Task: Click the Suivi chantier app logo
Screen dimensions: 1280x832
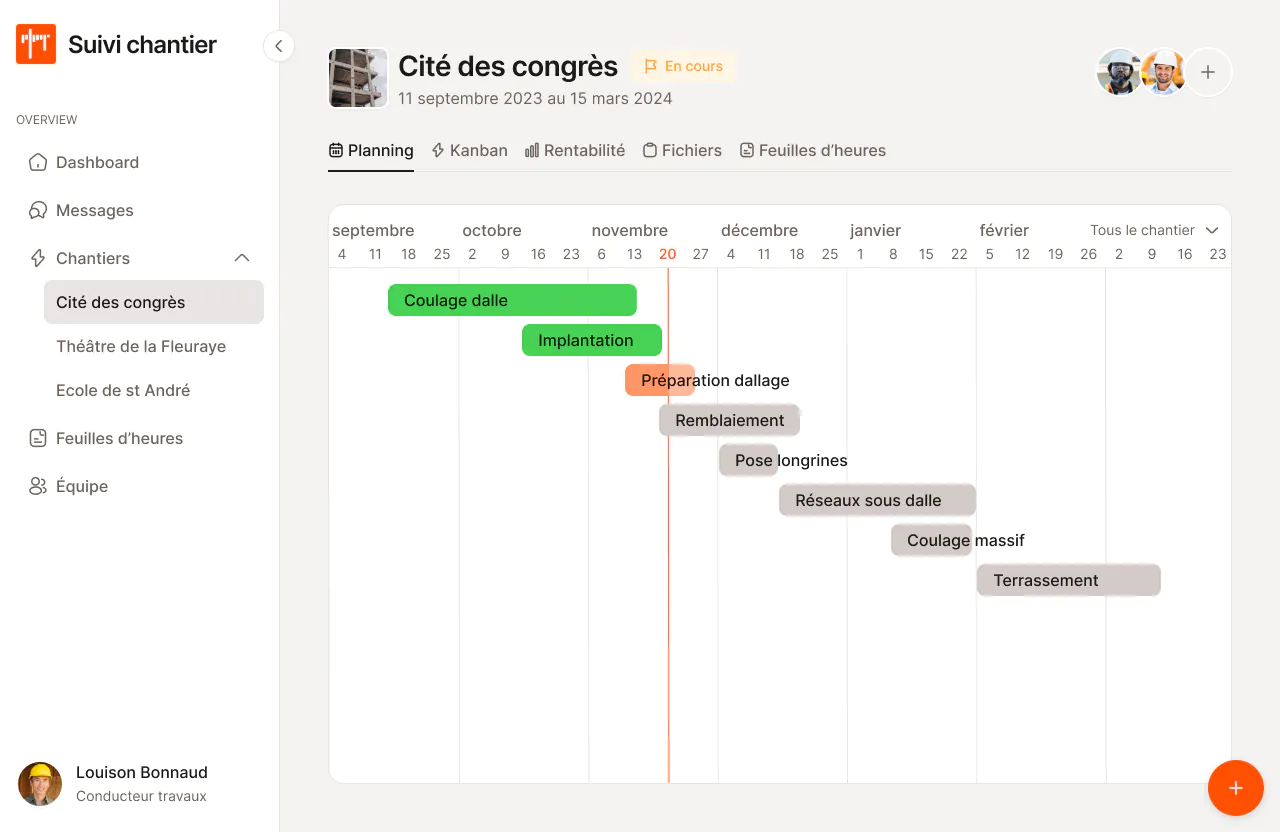Action: 35,44
